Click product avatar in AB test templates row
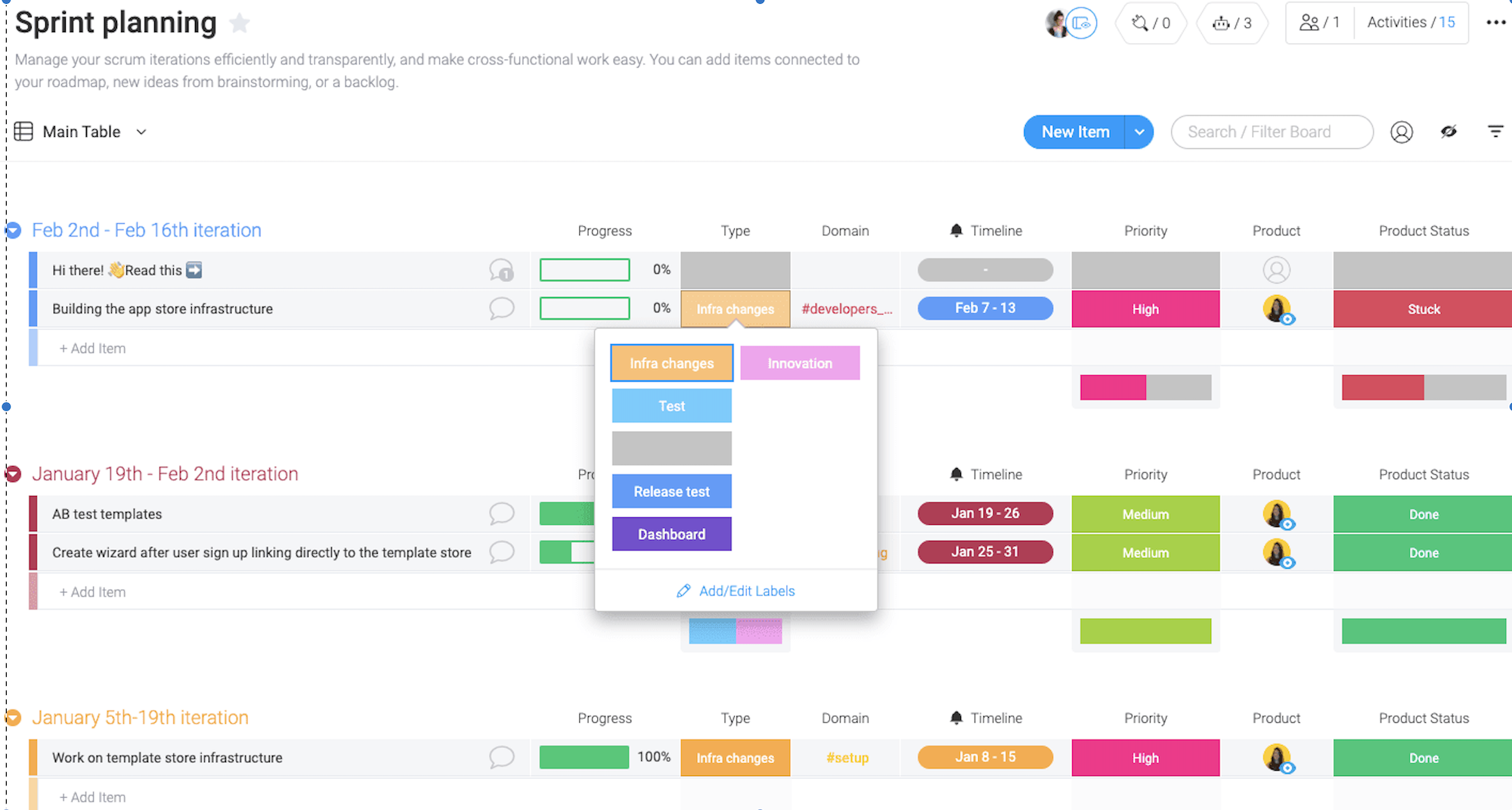This screenshot has width=1512, height=810. tap(1277, 514)
